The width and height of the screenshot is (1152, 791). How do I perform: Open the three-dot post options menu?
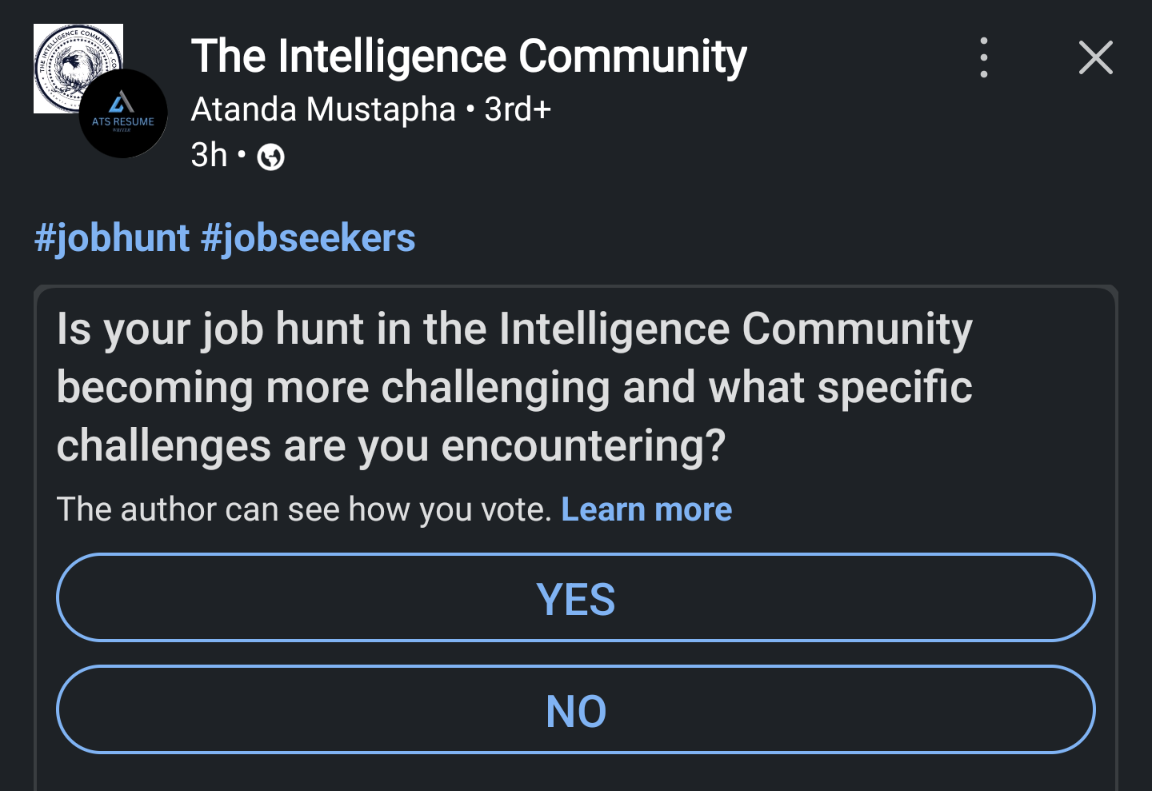984,58
